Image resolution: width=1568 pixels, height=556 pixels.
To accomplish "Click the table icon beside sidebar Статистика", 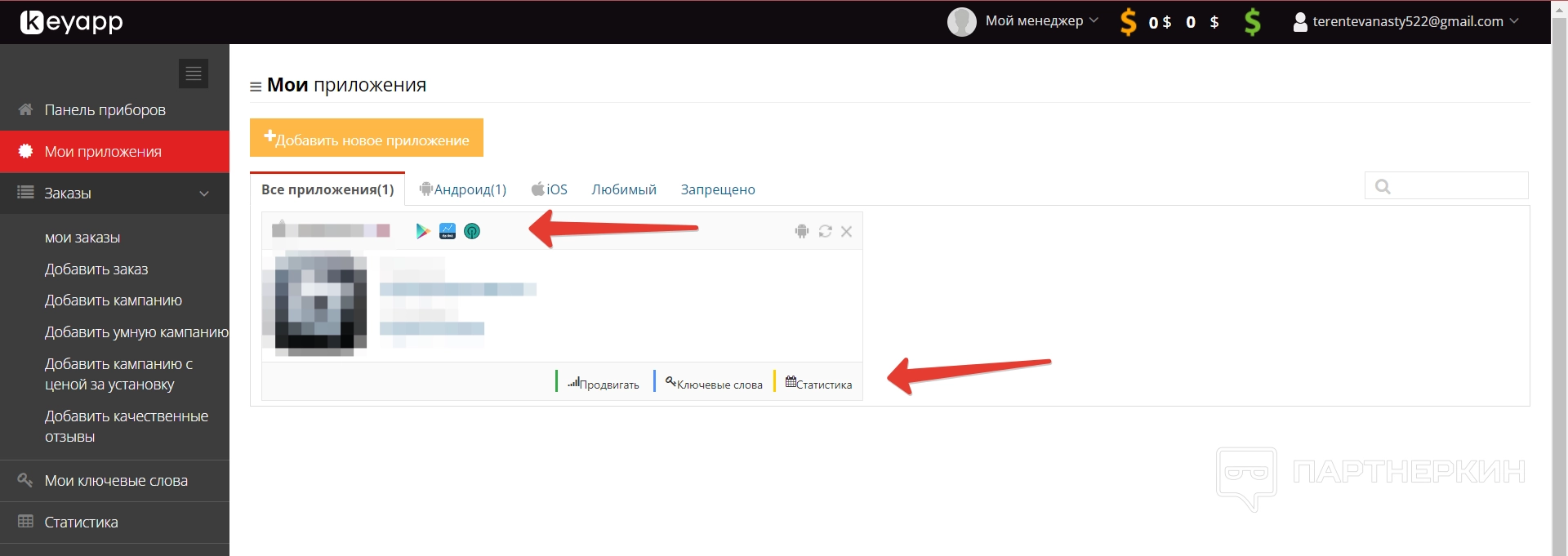I will click(x=25, y=522).
